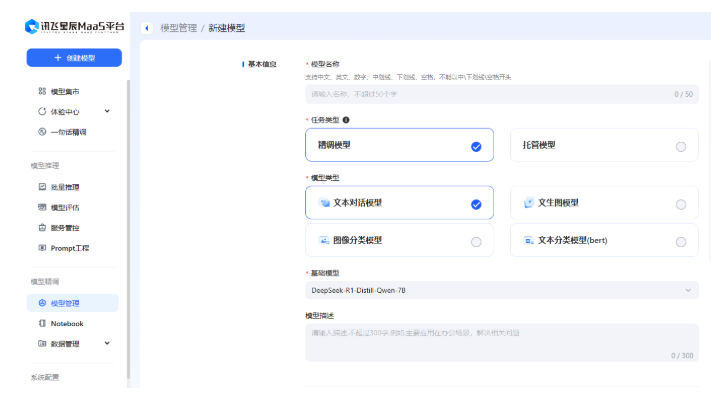The image size is (728, 410).
Task: Pick the 文本分类模型(bert) radio option
Action: [x=680, y=241]
